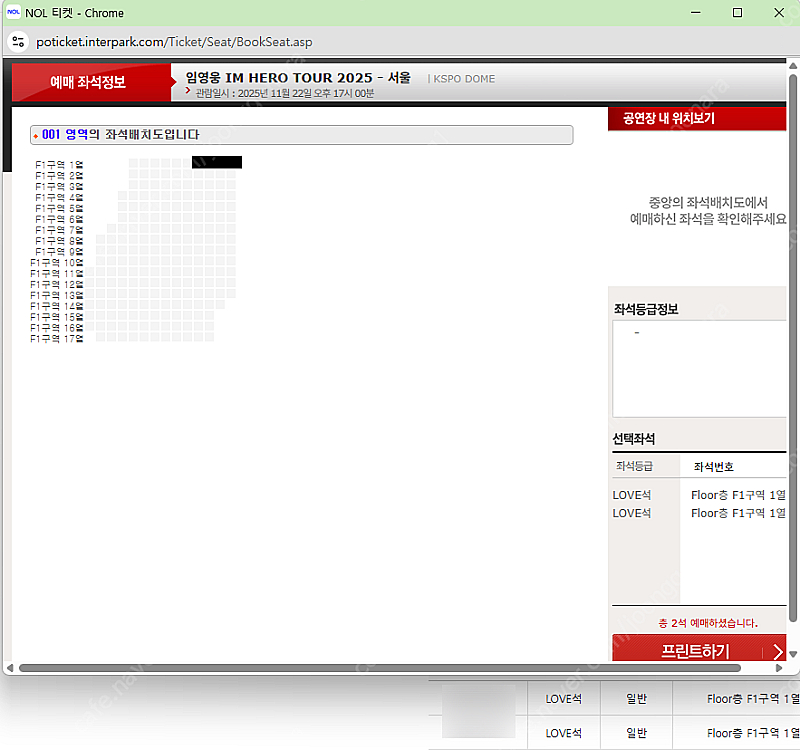
Task: Click the scroll right arrow of horizontal scrollbar
Action: [x=779, y=668]
